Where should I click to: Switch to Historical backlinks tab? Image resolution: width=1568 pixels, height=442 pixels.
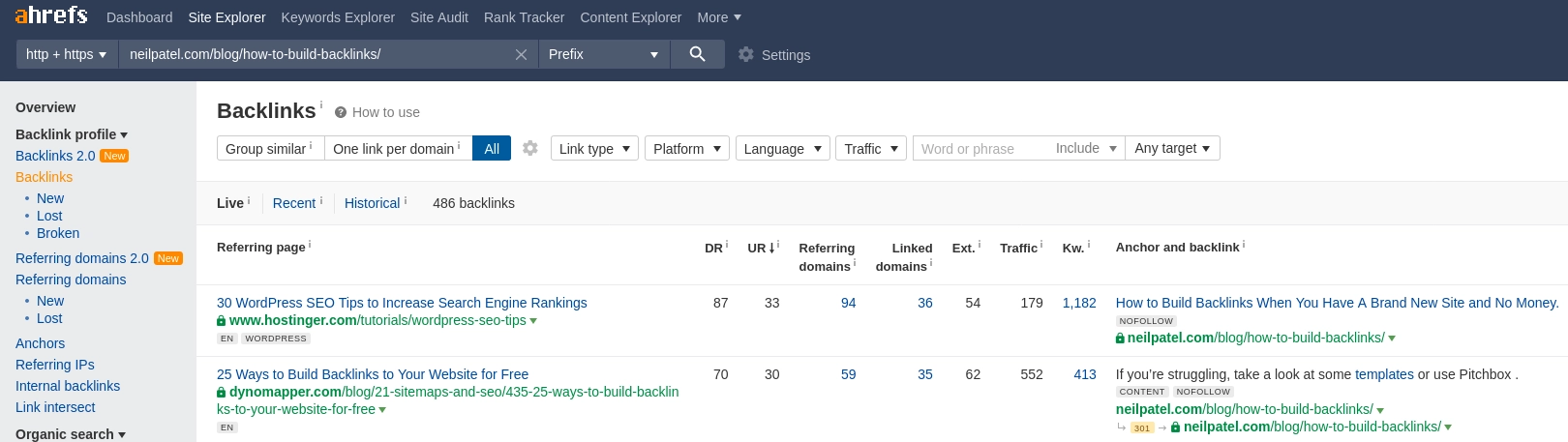point(373,203)
